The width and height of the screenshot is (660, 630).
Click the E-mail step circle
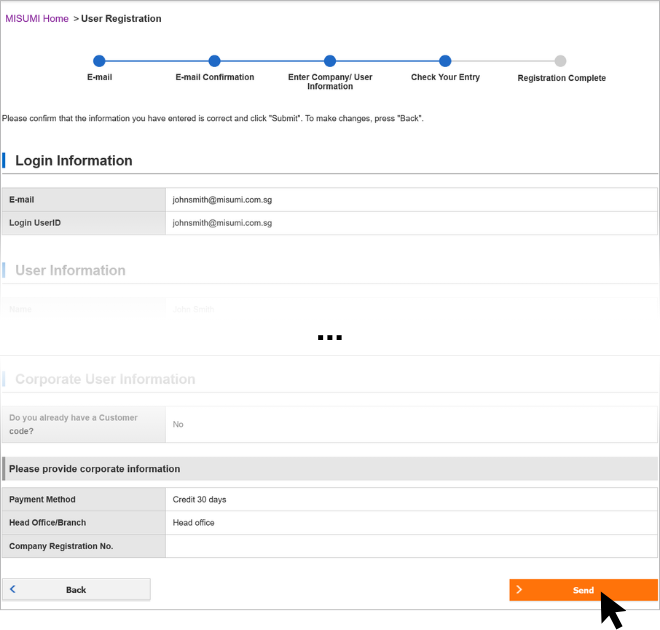99,61
